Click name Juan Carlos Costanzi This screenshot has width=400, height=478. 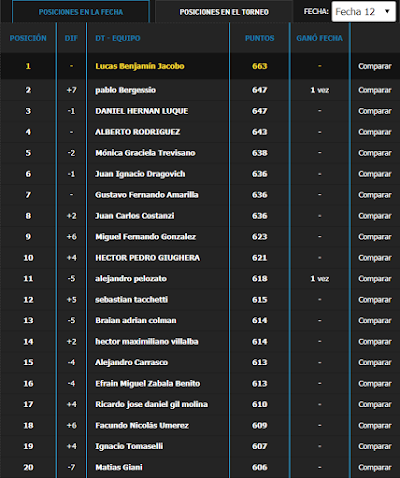pyautogui.click(x=135, y=216)
